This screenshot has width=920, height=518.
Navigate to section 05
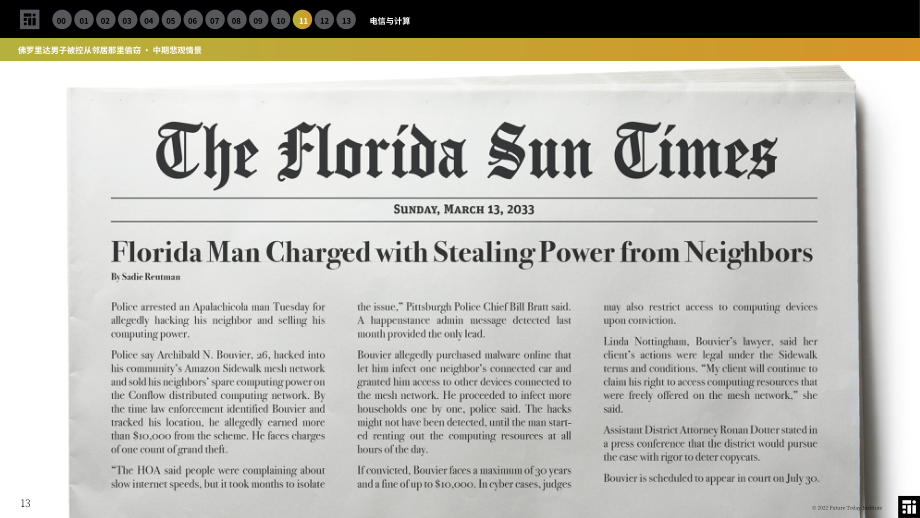coord(171,20)
